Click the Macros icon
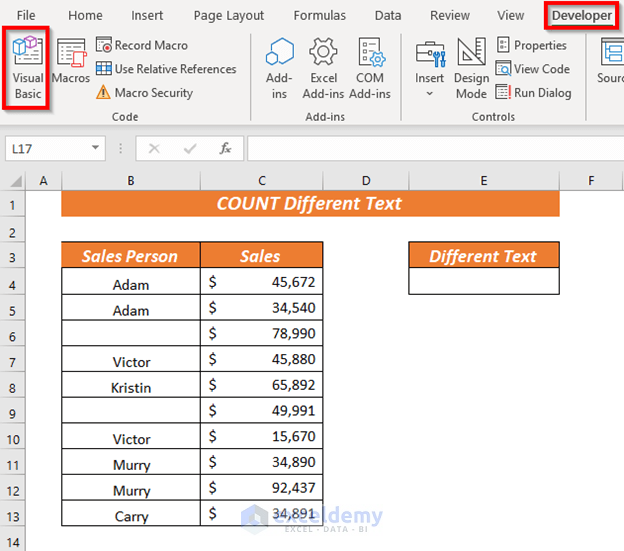The width and height of the screenshot is (624, 551). point(71,64)
